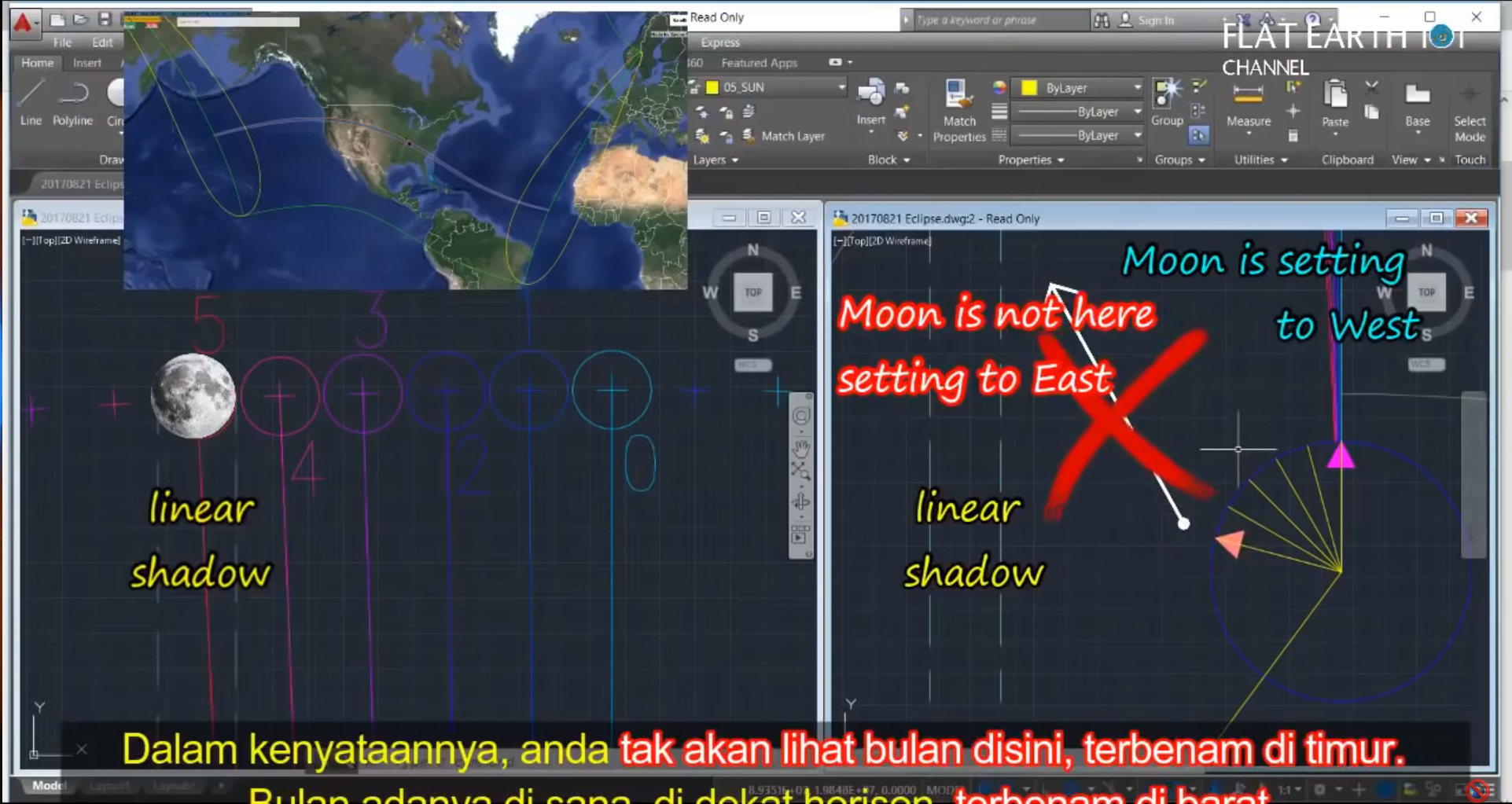Expand the Layers panel

point(716,160)
